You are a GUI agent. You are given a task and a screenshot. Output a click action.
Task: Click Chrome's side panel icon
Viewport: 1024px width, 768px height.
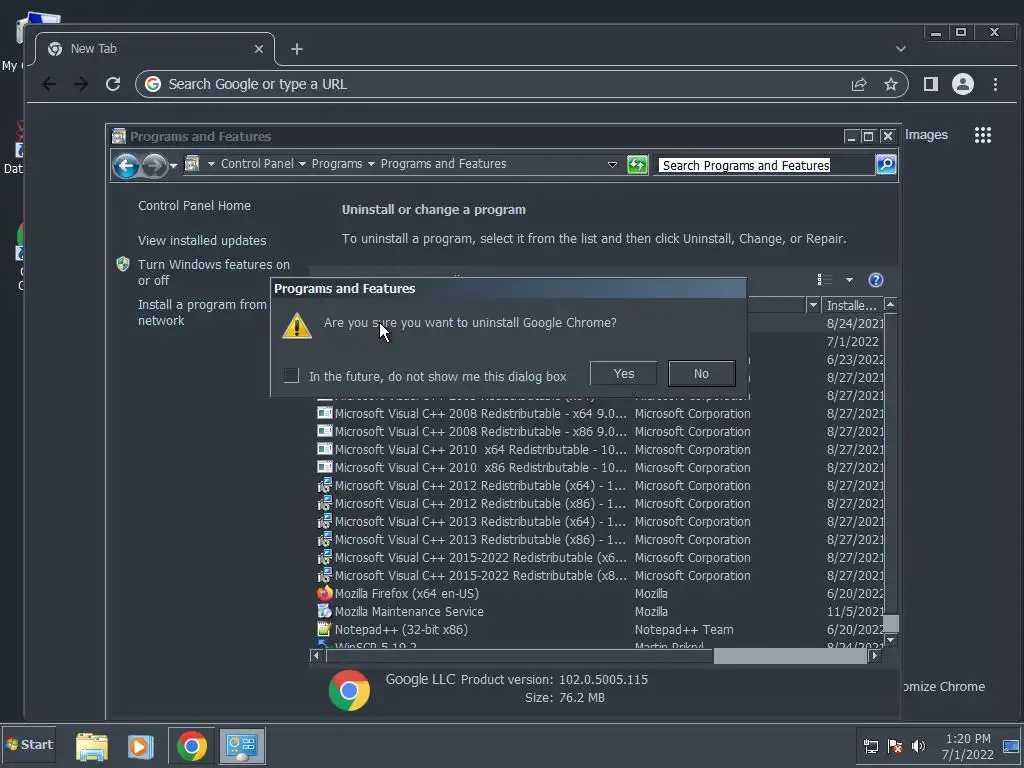(x=931, y=84)
